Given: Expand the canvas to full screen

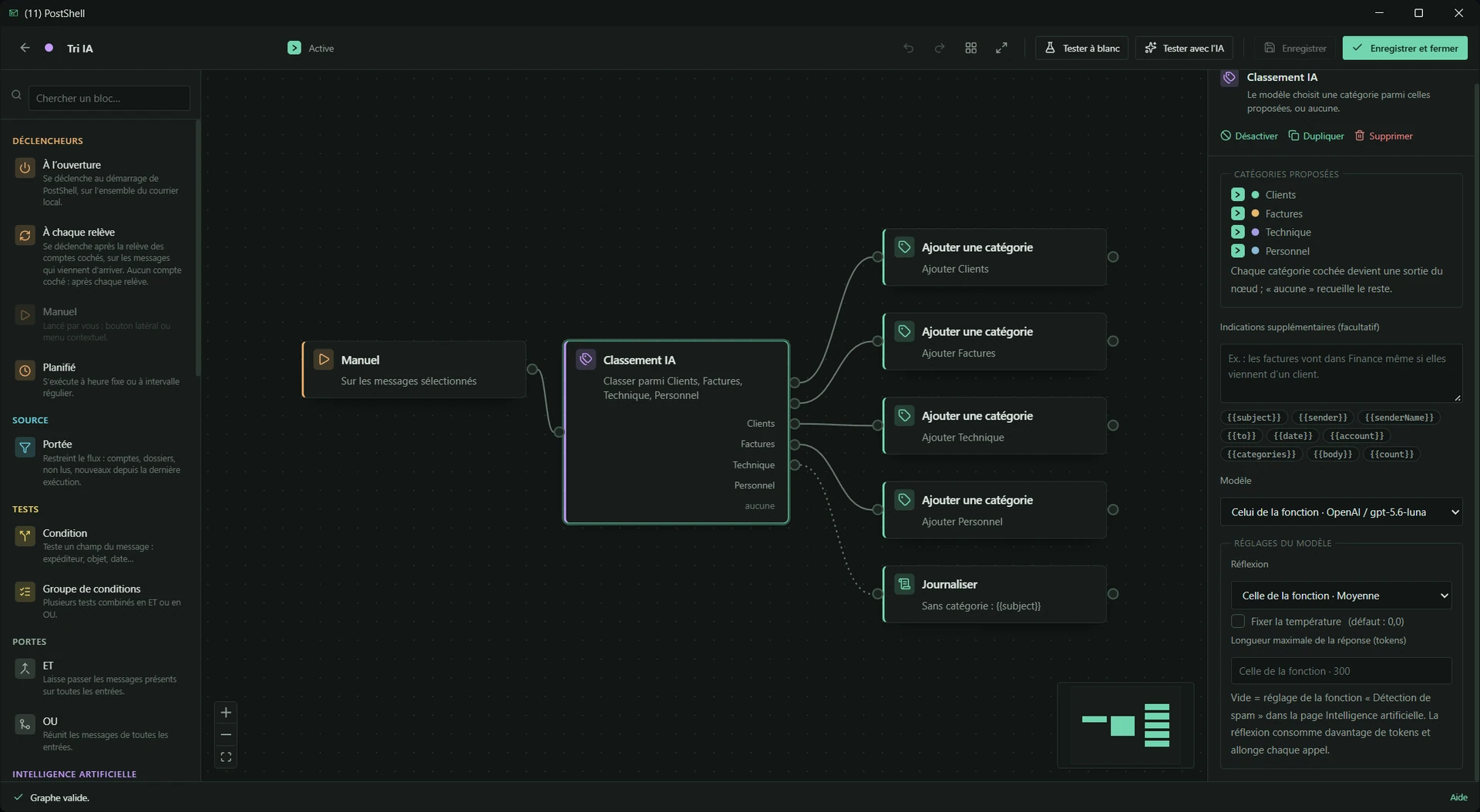Looking at the screenshot, I should [1001, 48].
